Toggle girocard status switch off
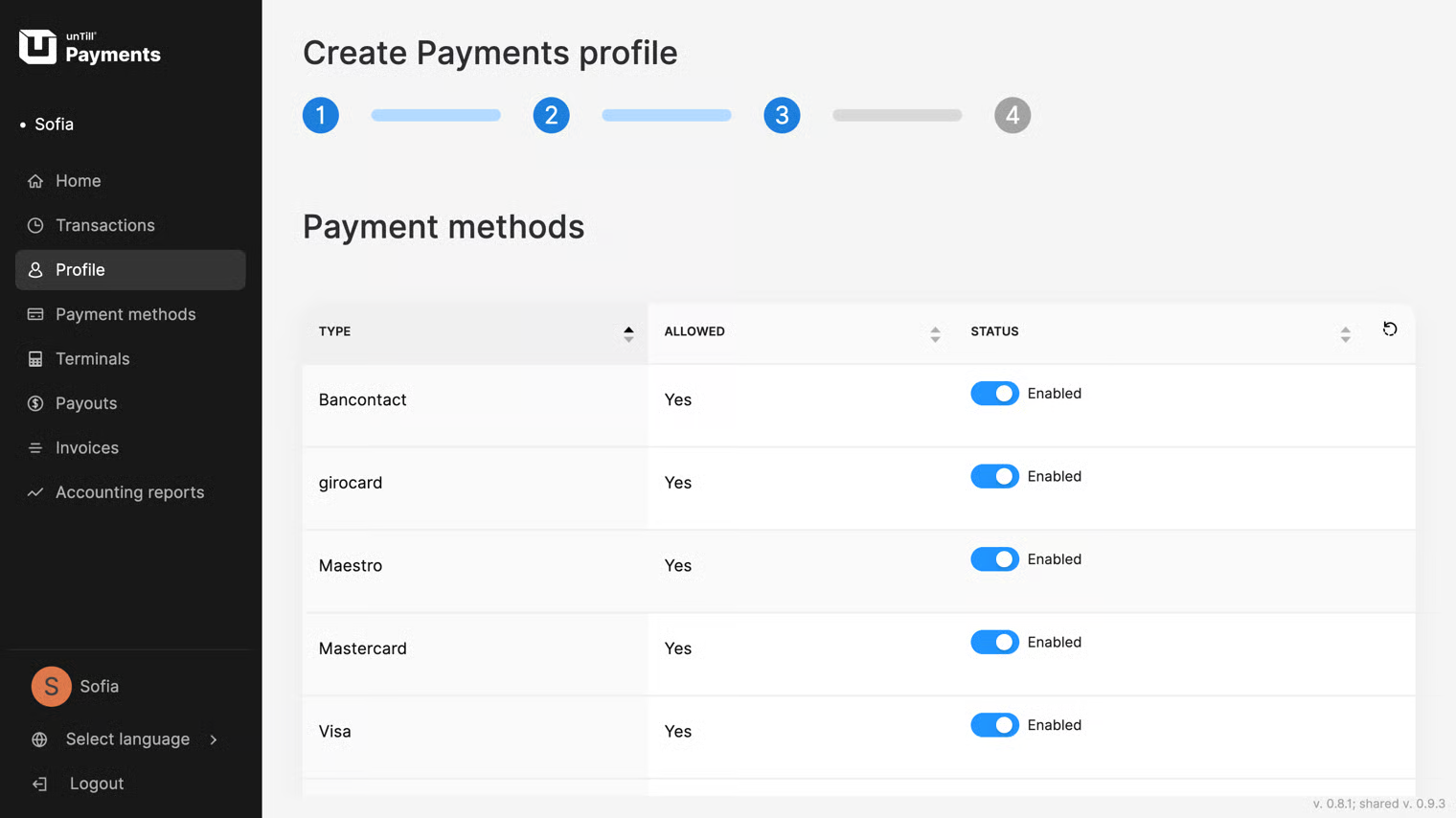 click(x=993, y=477)
